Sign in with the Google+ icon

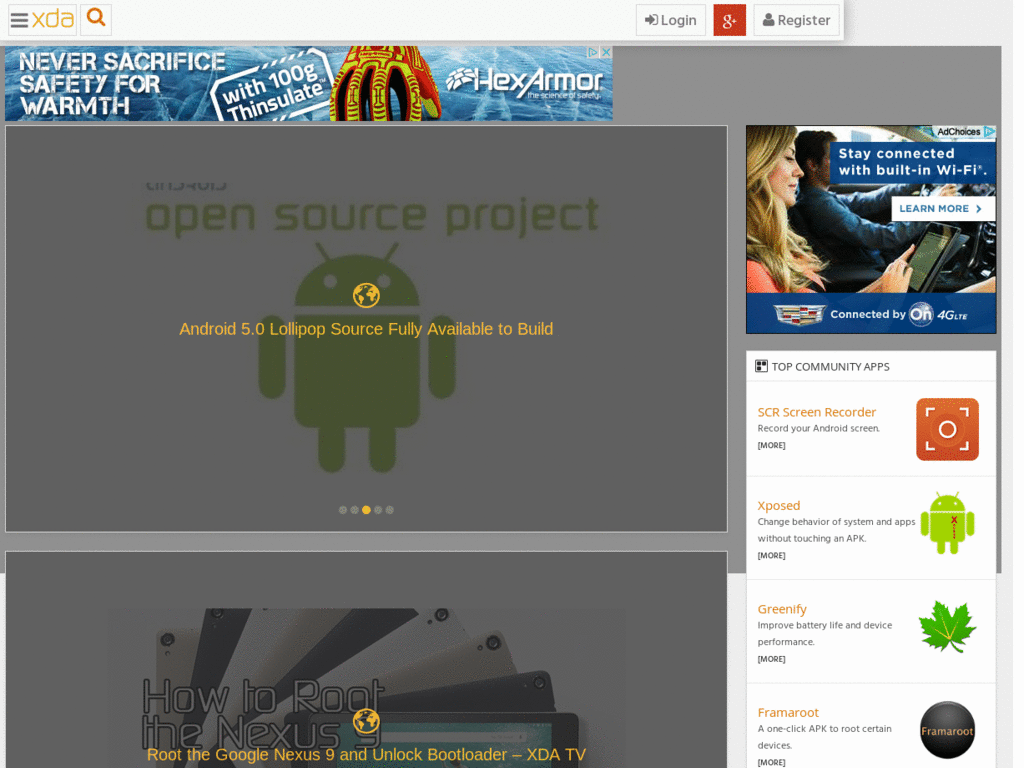pyautogui.click(x=729, y=20)
